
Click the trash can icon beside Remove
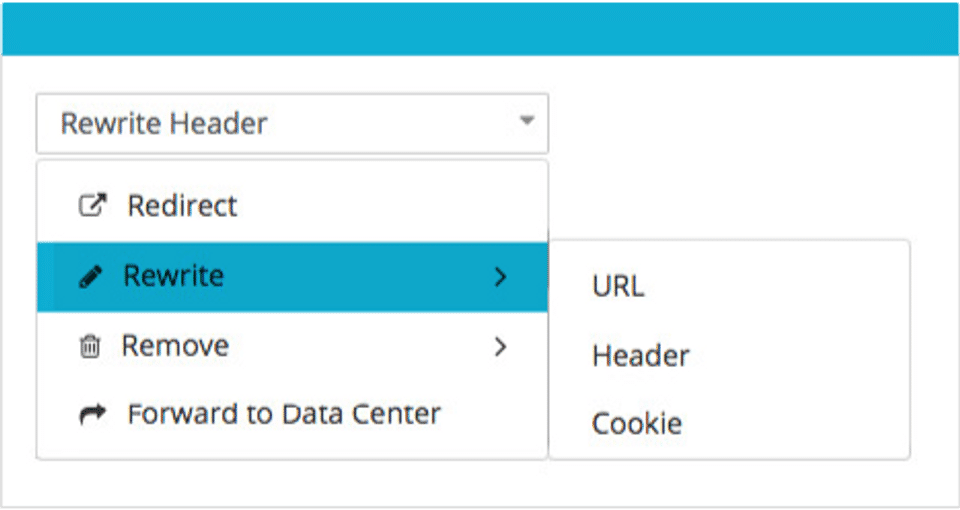(x=90, y=347)
